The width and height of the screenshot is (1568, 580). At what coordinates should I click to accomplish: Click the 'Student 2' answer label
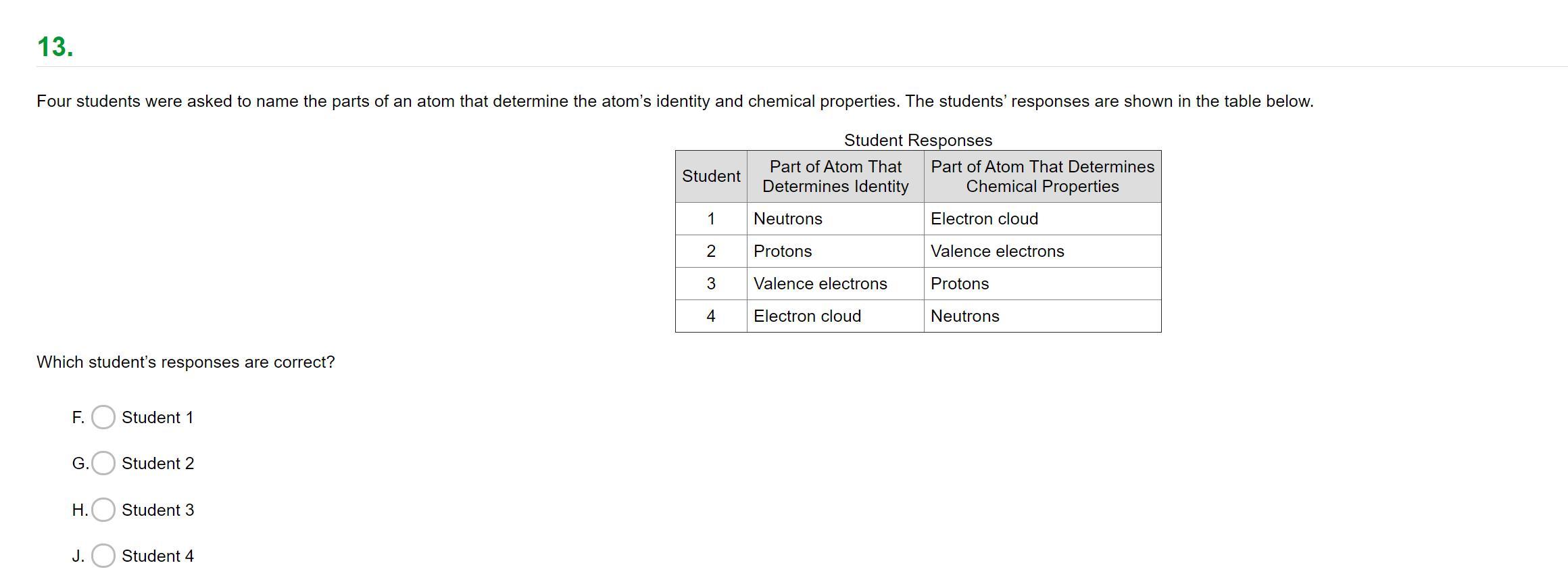click(157, 464)
